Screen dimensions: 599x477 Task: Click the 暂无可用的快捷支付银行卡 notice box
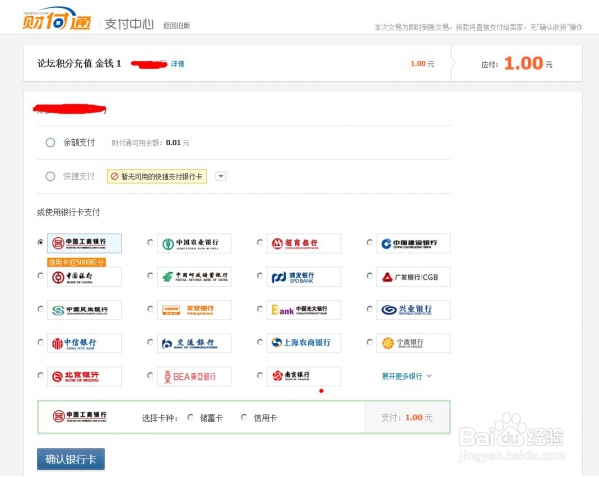pos(157,176)
